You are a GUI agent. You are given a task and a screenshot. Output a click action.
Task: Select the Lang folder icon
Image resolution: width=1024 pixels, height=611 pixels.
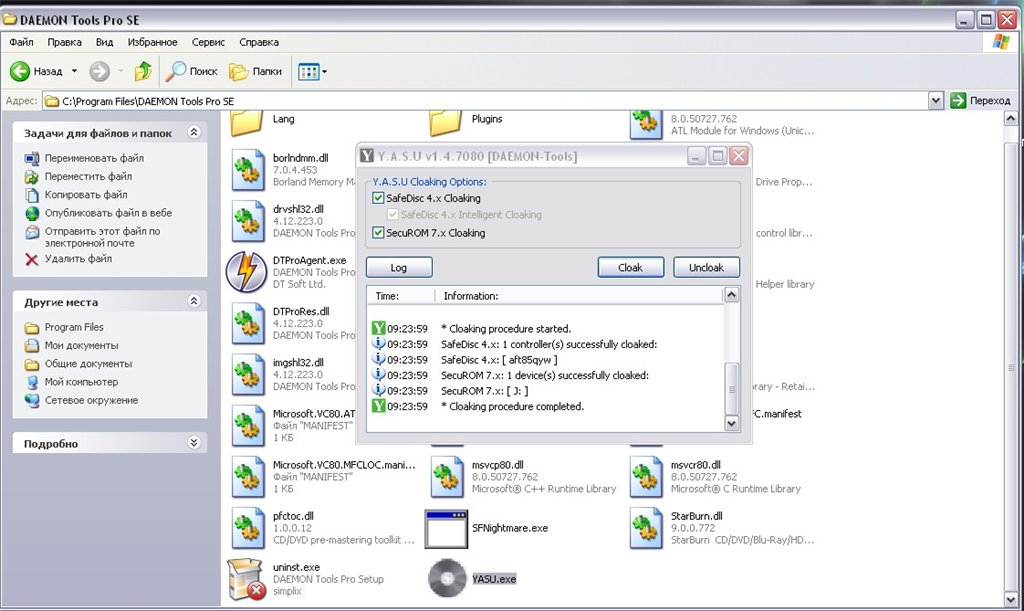(247, 123)
